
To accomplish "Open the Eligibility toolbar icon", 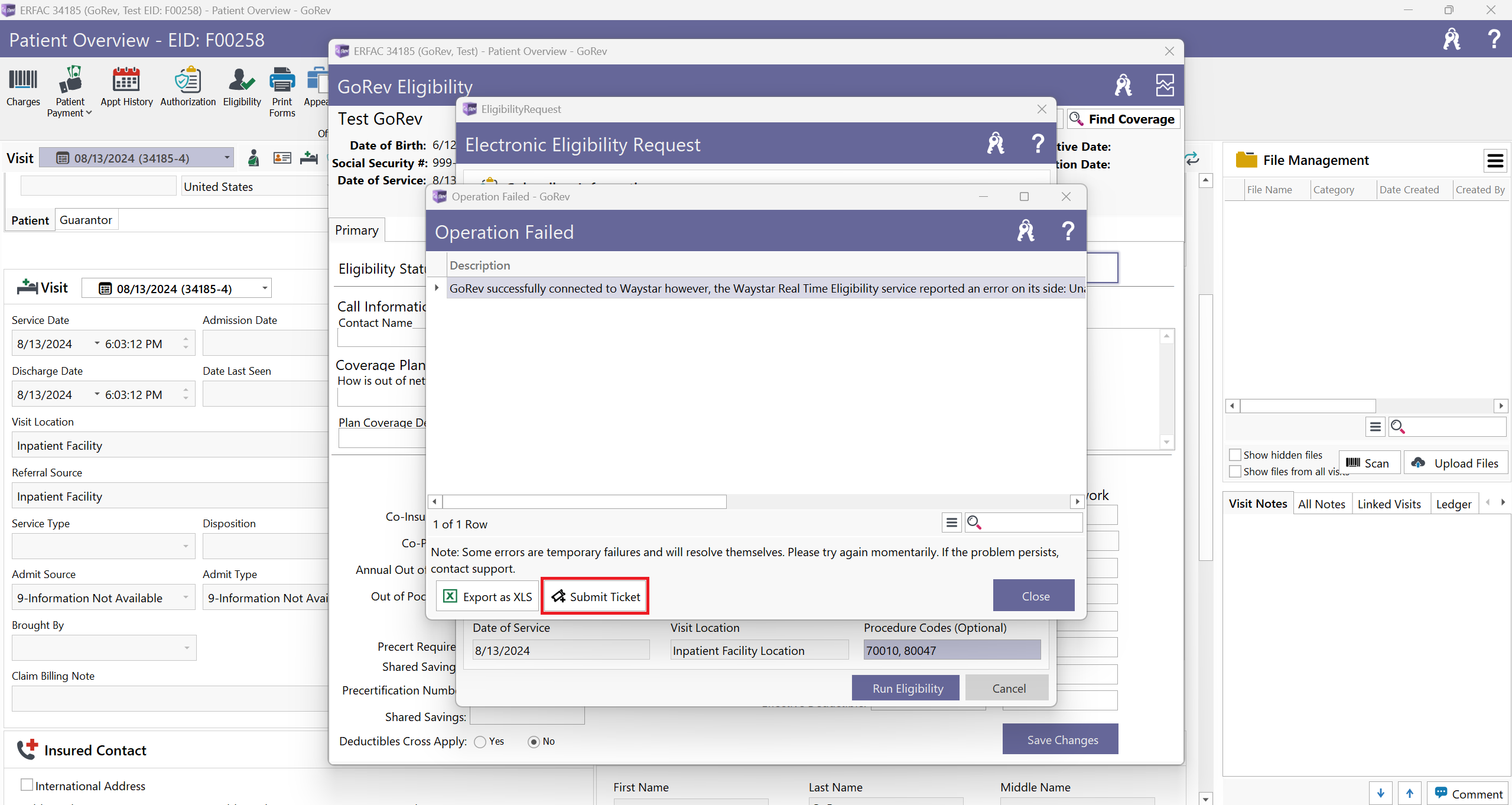I will point(242,87).
